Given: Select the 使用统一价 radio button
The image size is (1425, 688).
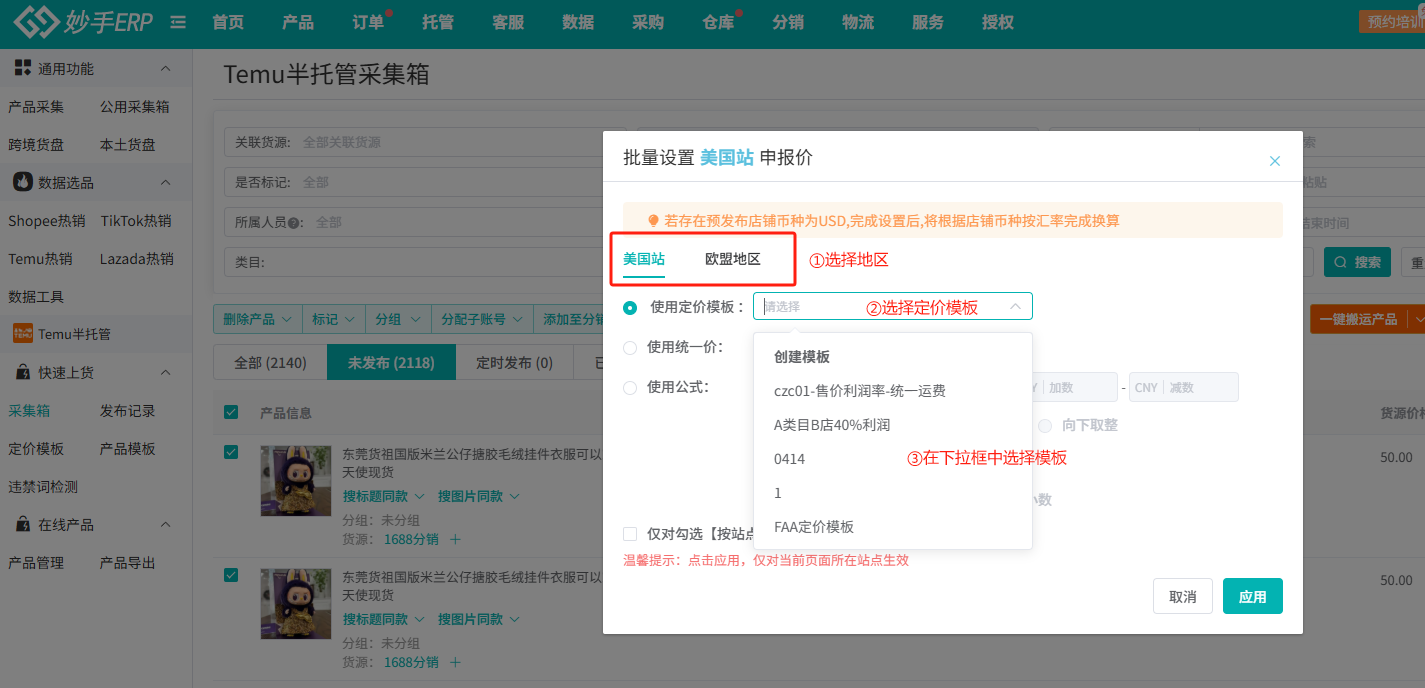Looking at the screenshot, I should click(x=630, y=347).
